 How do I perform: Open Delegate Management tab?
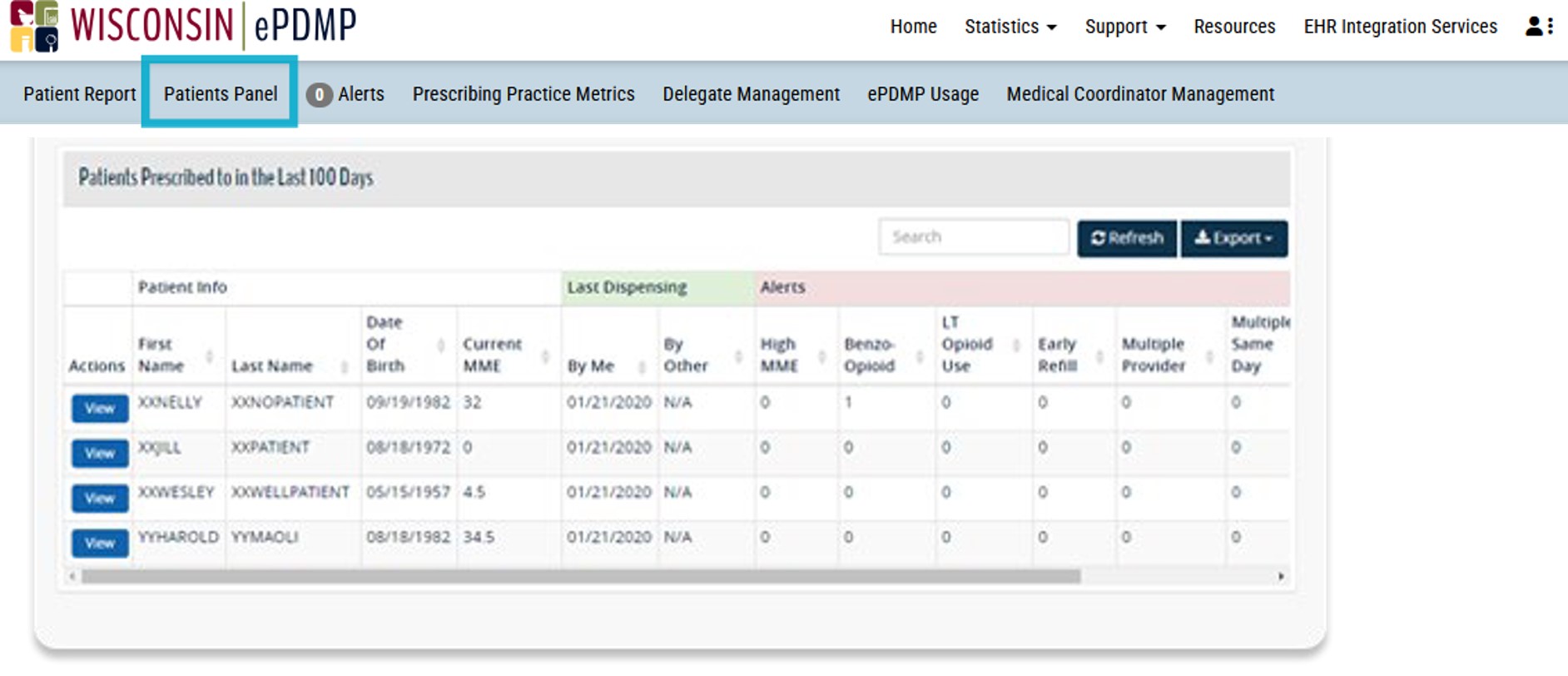(x=751, y=94)
